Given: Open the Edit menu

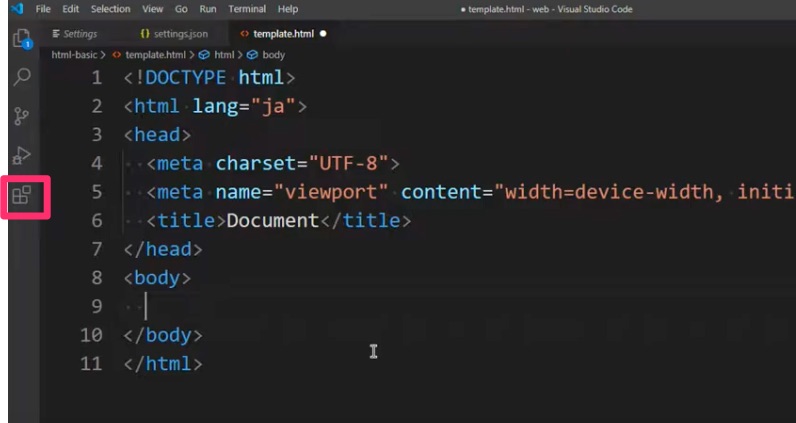Looking at the screenshot, I should [x=71, y=9].
